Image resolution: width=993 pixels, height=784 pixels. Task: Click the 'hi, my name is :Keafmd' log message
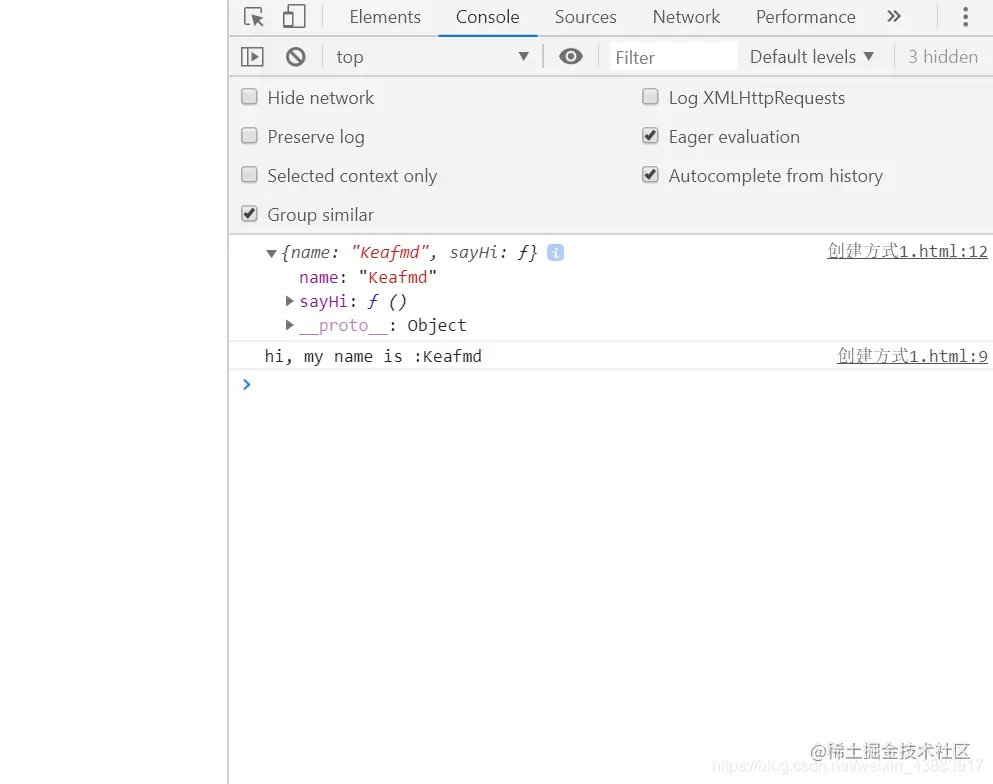pos(373,357)
